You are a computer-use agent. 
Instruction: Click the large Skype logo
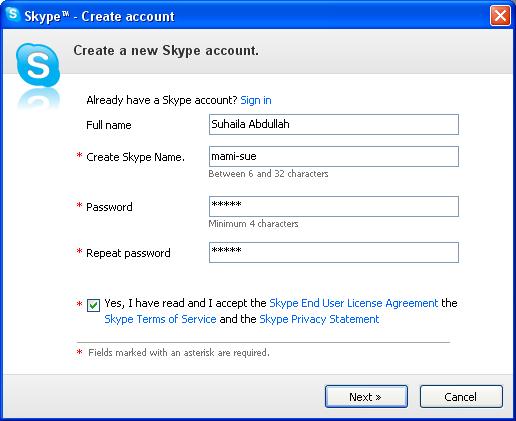click(x=38, y=66)
